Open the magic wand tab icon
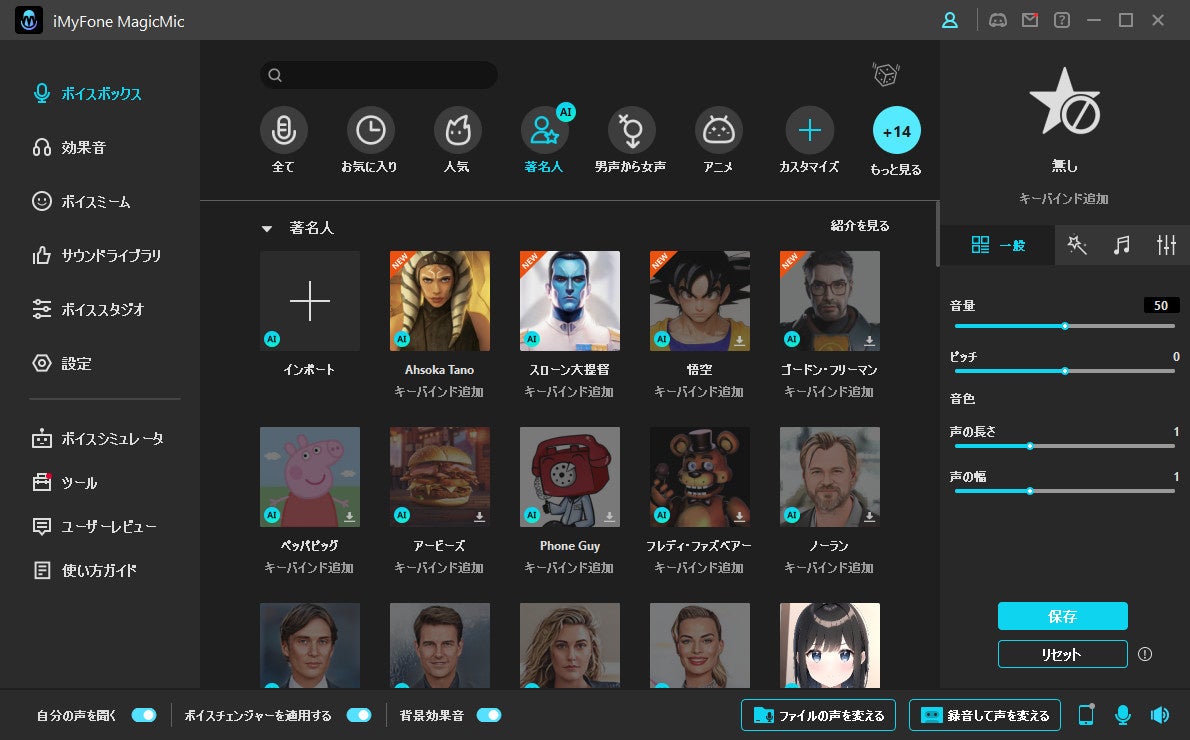Image resolution: width=1190 pixels, height=740 pixels. point(1076,244)
